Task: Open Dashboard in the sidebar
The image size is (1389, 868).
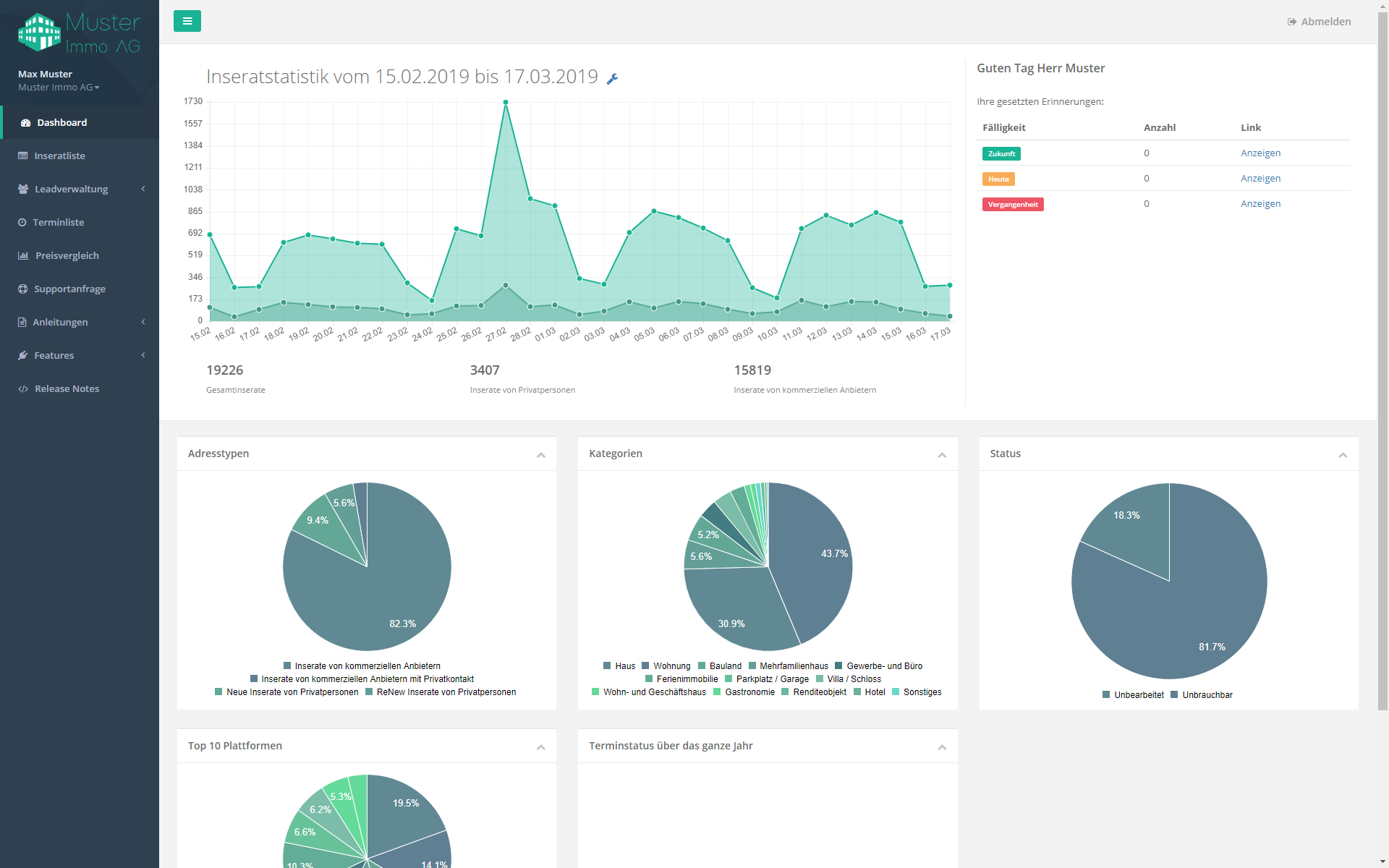Action: (80, 123)
